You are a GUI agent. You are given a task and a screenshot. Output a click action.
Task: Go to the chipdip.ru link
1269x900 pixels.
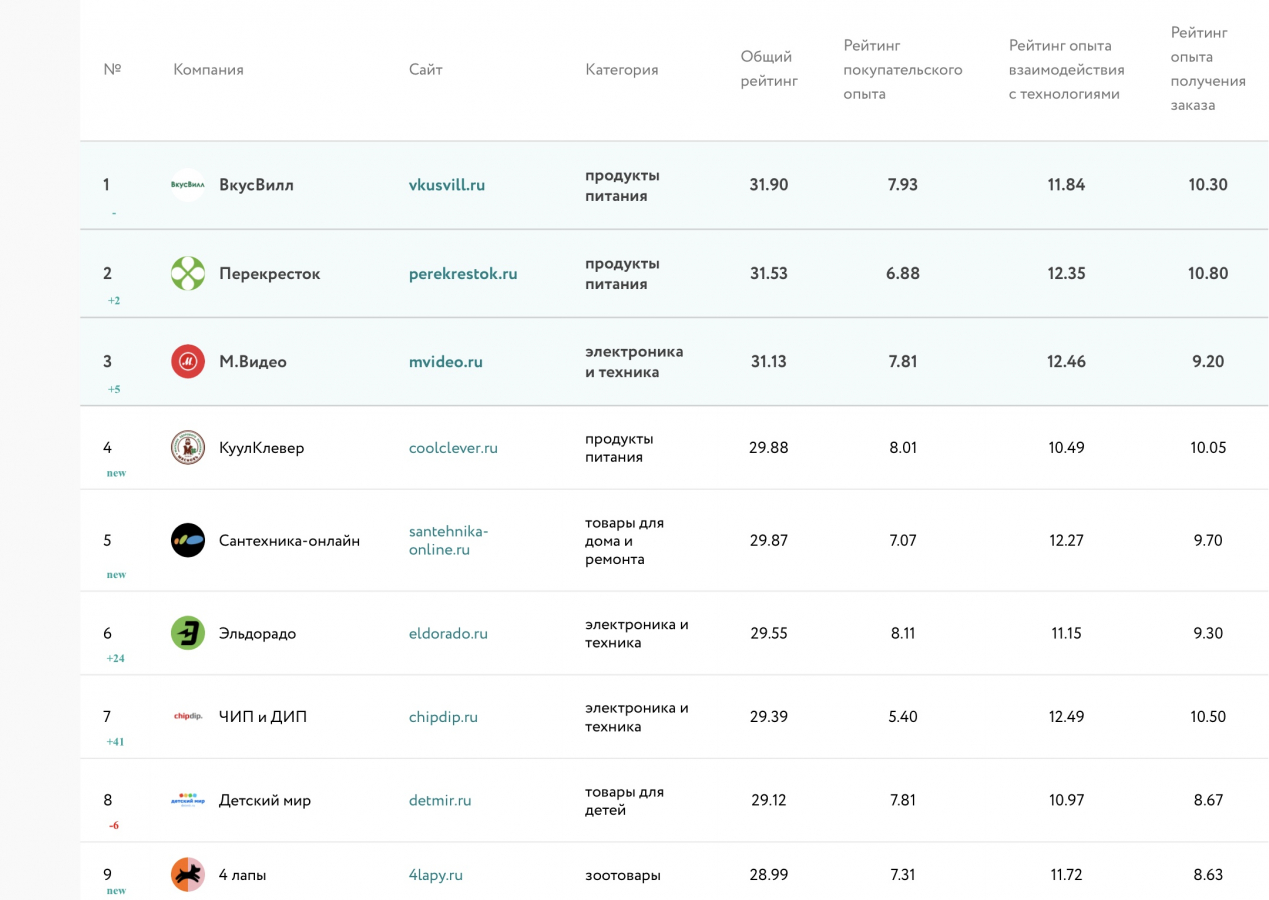click(443, 716)
